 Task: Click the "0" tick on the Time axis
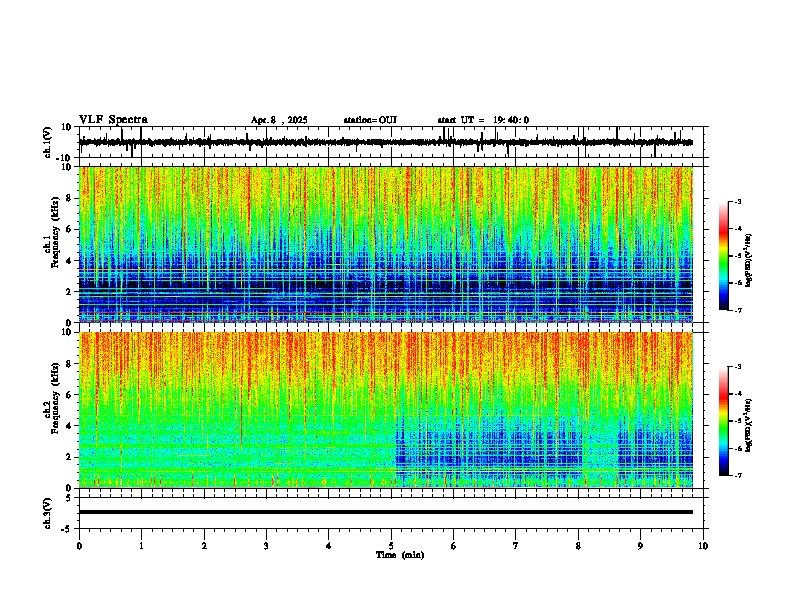tap(79, 546)
